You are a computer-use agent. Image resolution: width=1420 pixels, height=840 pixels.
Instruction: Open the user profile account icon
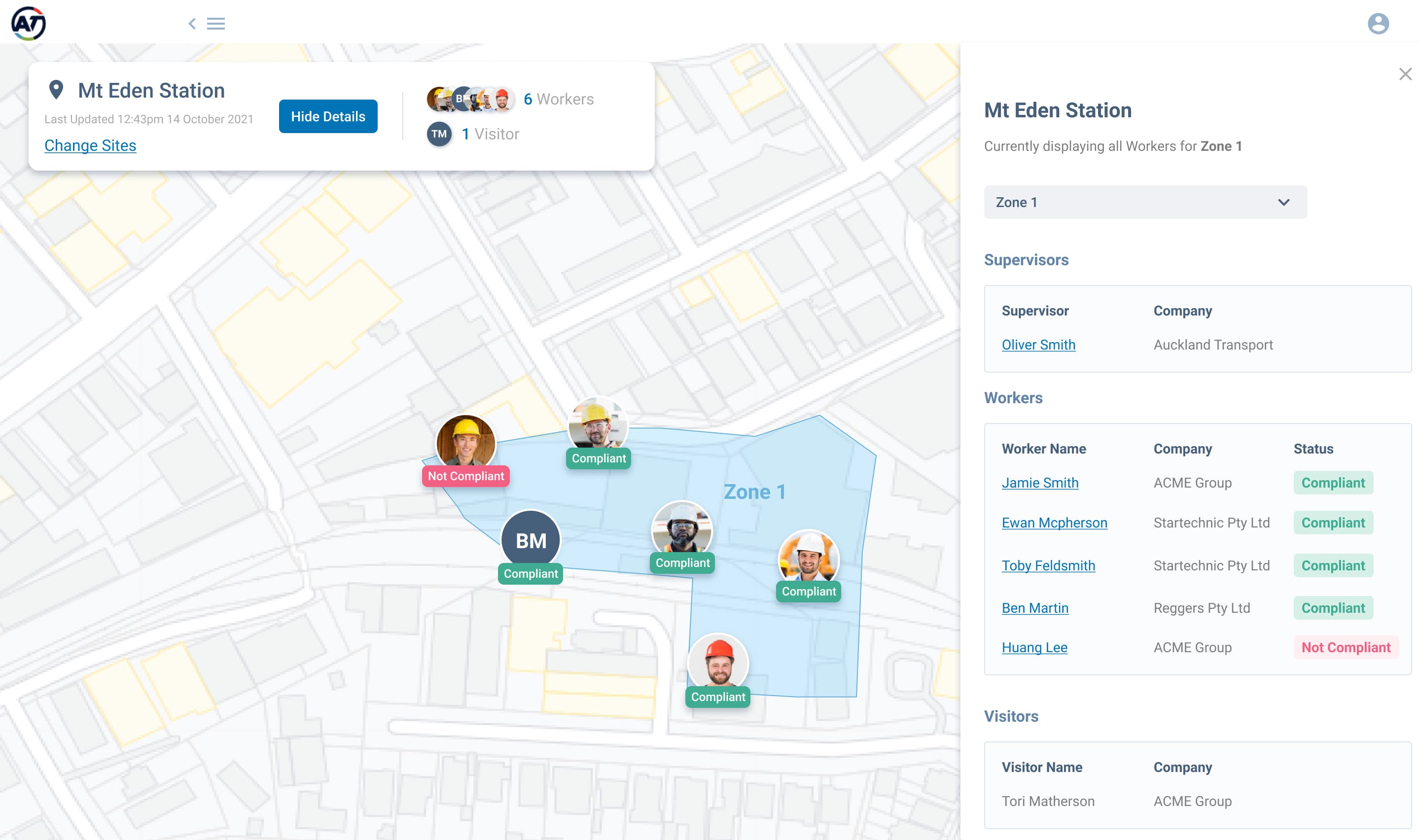point(1378,24)
